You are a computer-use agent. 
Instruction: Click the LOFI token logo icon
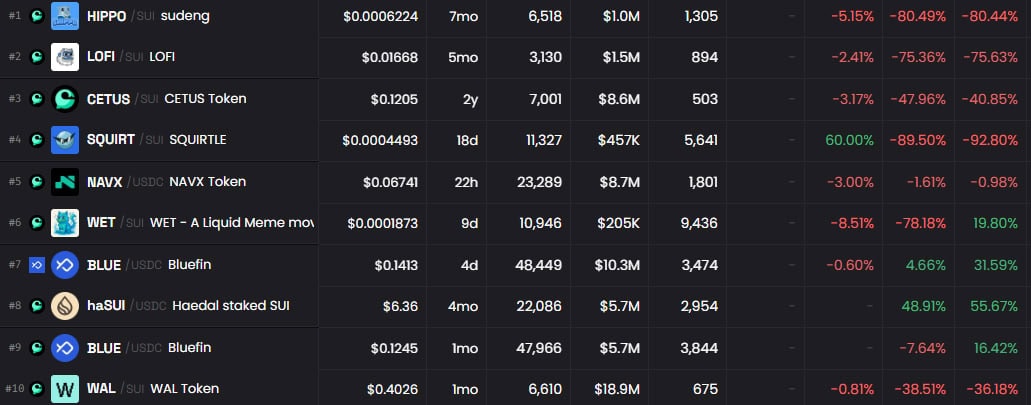pos(64,57)
